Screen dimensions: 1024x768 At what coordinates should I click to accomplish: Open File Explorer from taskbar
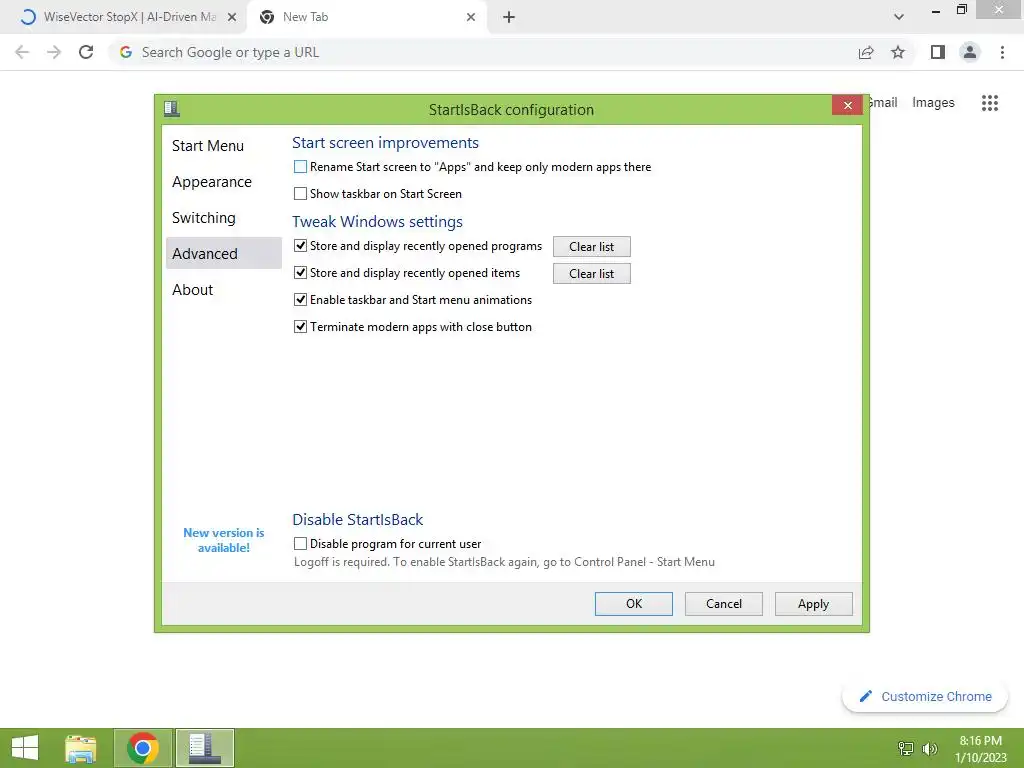point(81,748)
